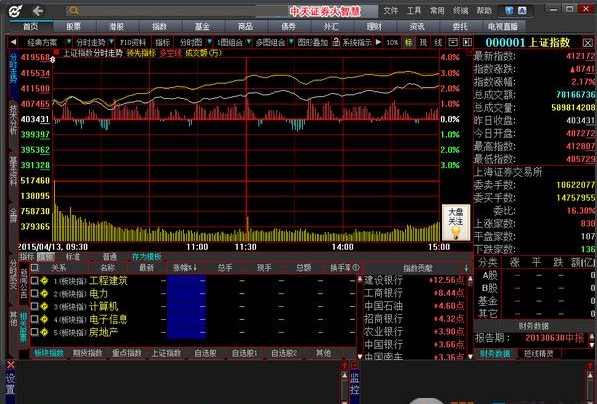
Task: Click the red X icon above 设置
Action: pos(11,365)
